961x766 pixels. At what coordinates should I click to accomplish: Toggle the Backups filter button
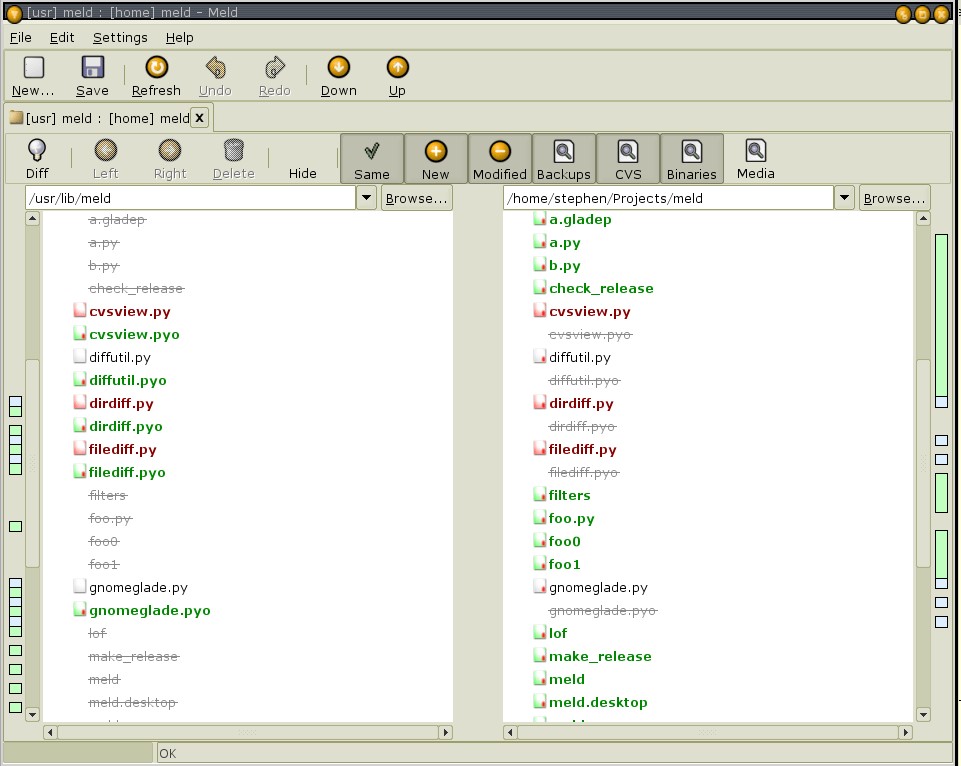click(564, 159)
